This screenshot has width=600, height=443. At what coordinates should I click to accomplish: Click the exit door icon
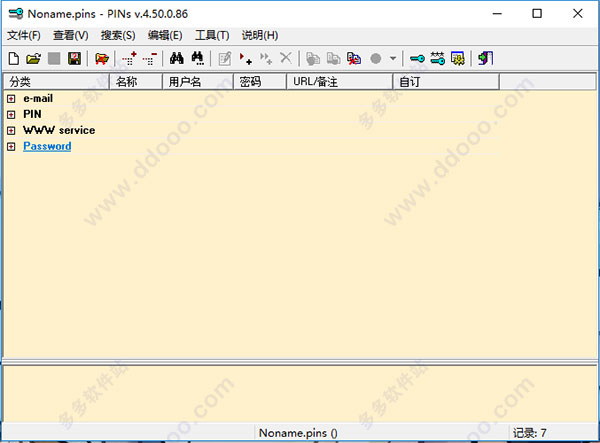click(486, 59)
